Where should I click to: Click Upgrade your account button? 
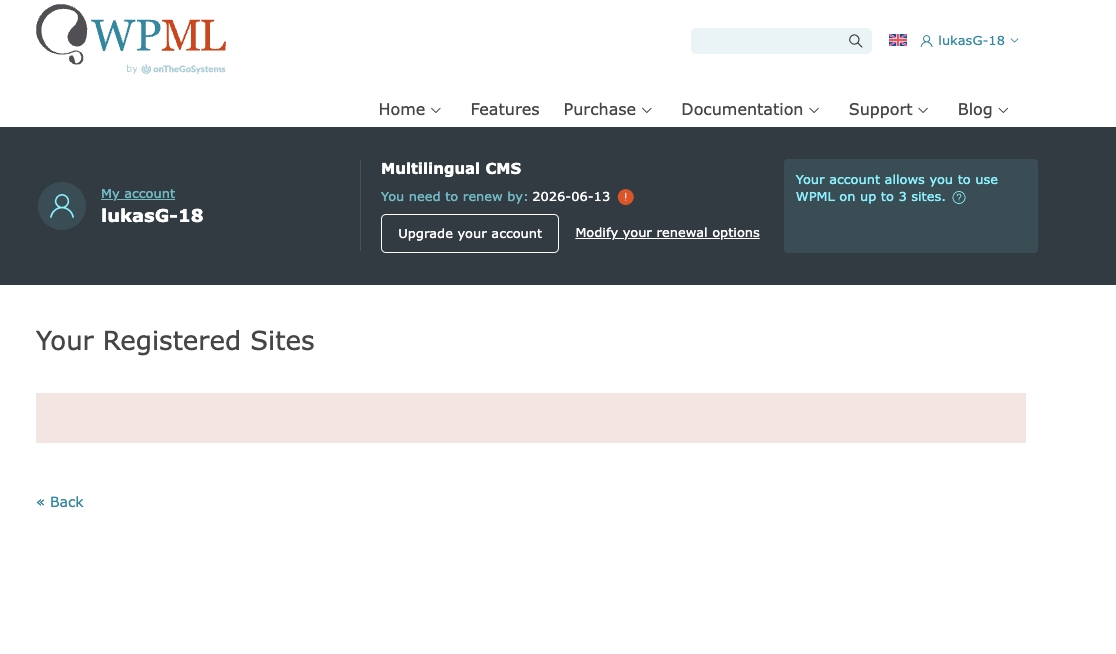click(x=470, y=233)
